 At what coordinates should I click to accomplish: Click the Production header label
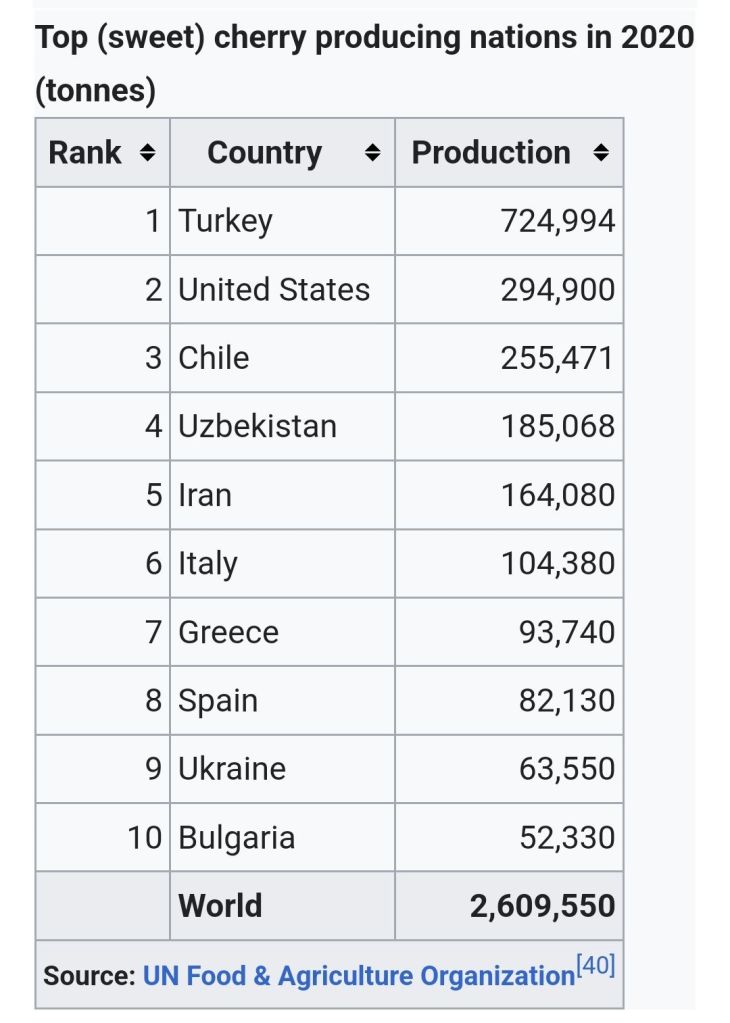[x=491, y=153]
